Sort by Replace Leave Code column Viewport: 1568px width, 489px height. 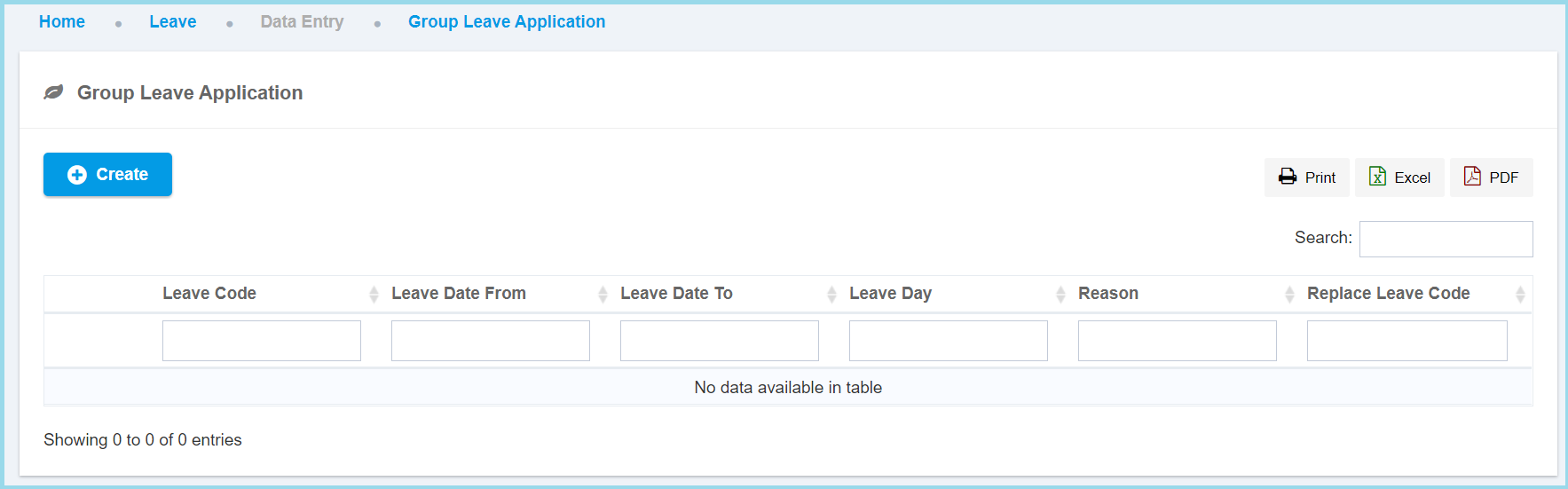pyautogui.click(x=1388, y=294)
